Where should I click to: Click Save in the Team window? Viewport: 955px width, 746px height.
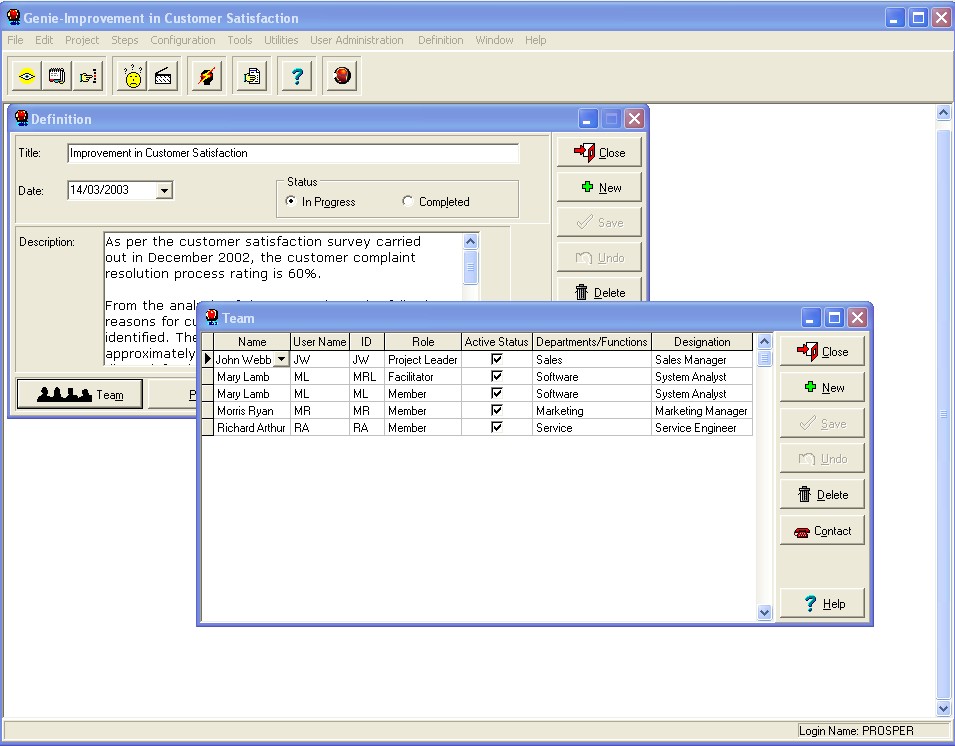822,423
